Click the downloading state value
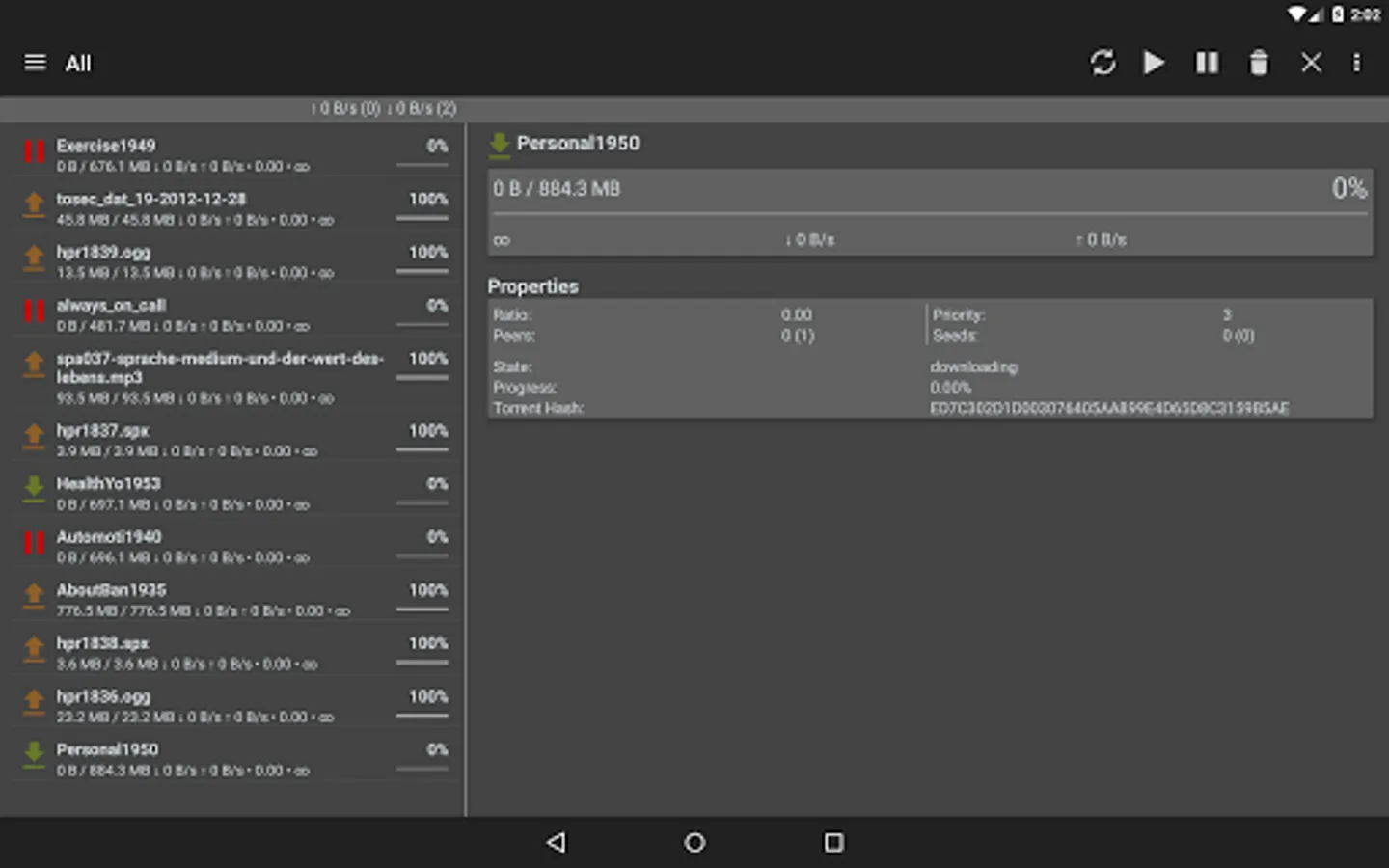 tap(973, 366)
